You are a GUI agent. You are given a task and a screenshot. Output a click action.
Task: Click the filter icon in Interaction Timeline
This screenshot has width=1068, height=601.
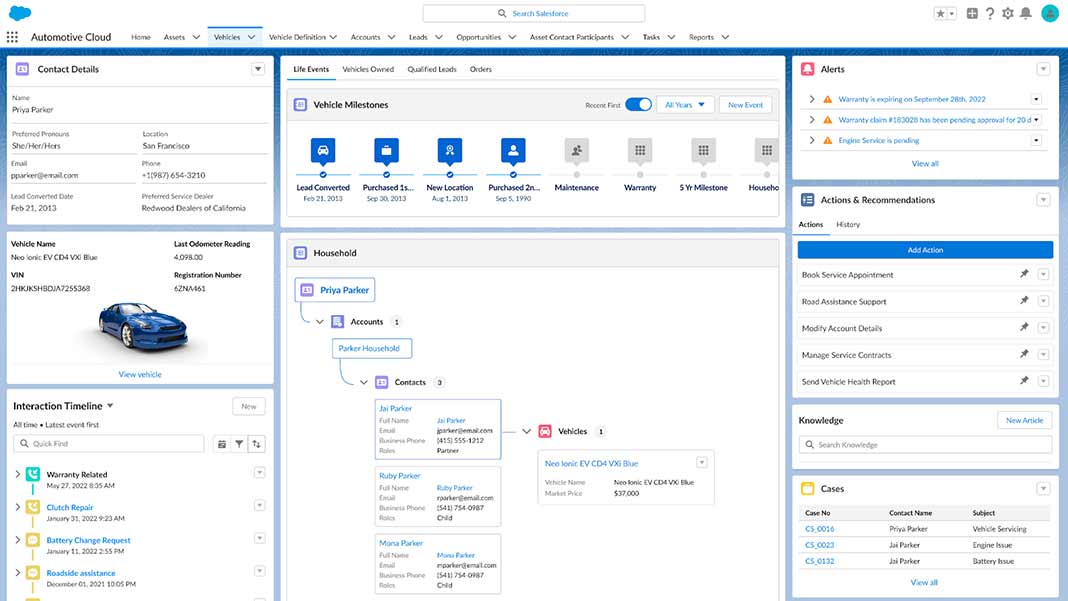tap(239, 444)
